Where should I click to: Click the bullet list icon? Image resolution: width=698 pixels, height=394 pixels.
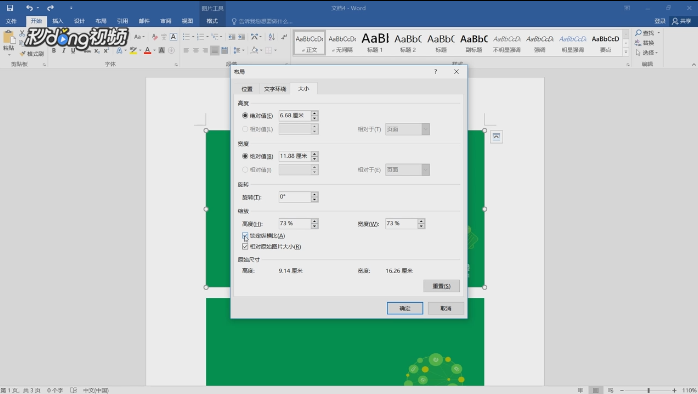click(186, 37)
